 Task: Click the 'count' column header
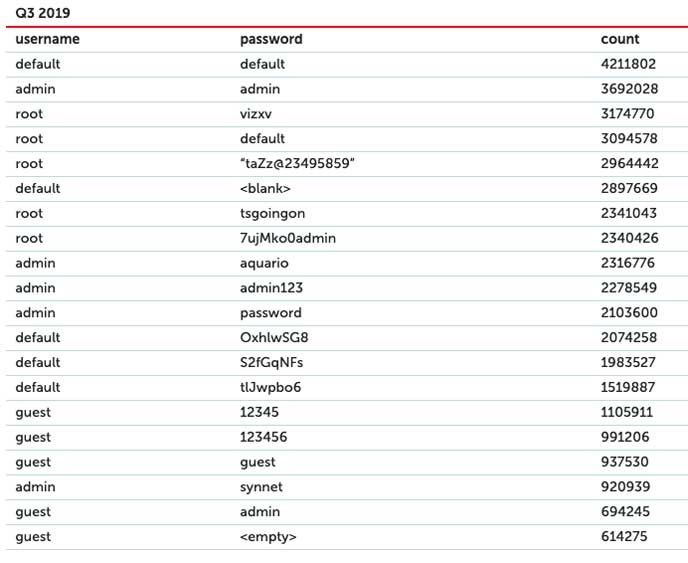[620, 39]
